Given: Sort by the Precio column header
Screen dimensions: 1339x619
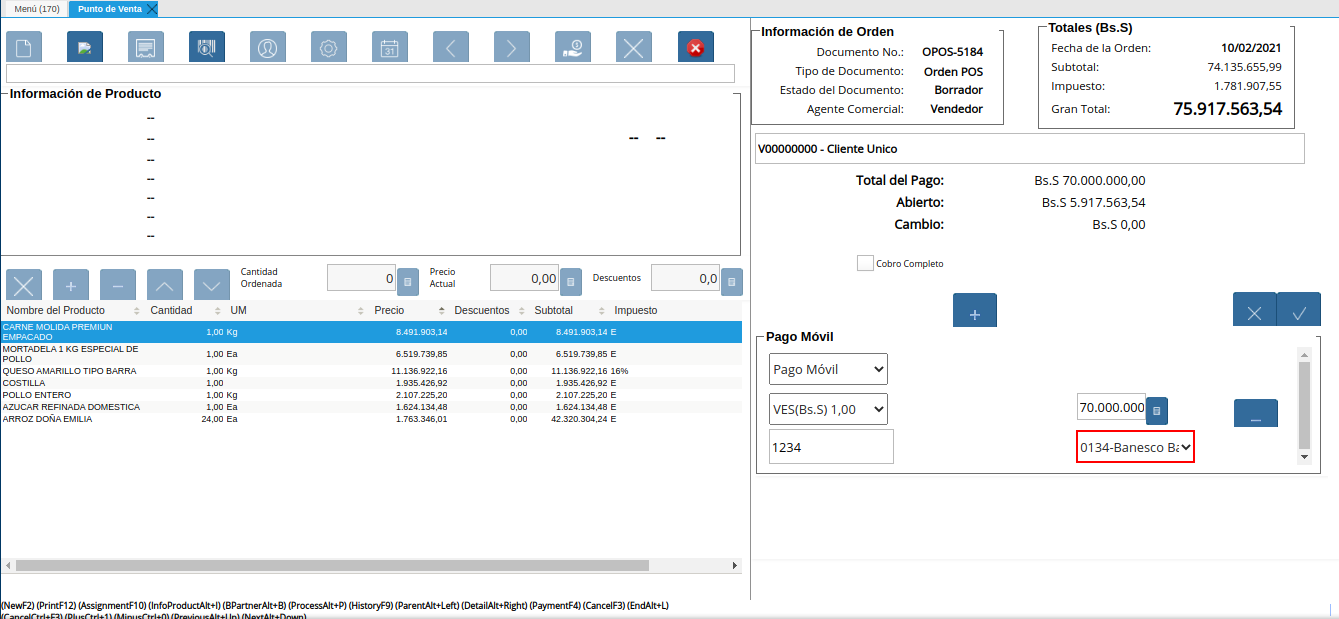Looking at the screenshot, I should click(390, 310).
